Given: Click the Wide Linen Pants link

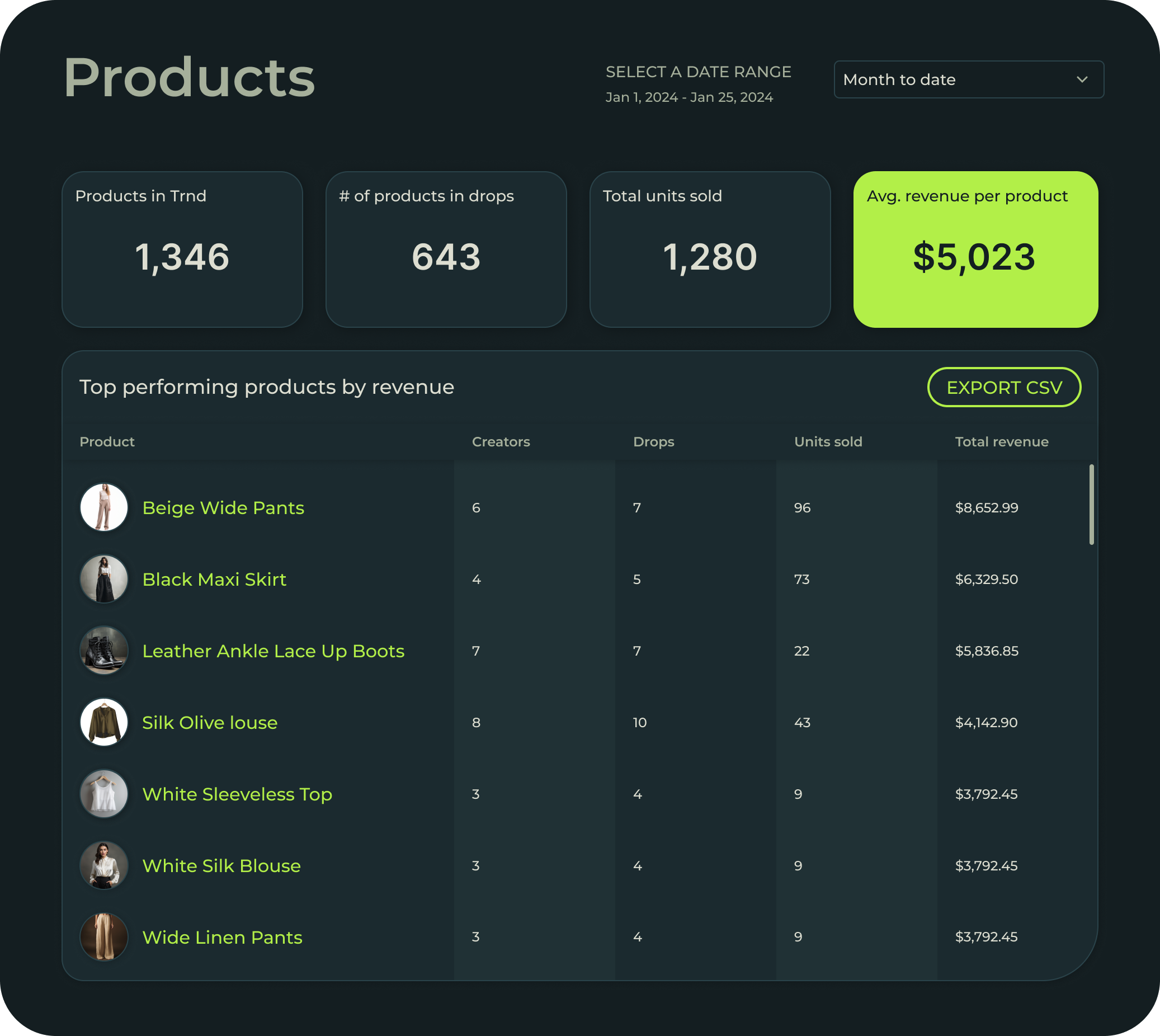Looking at the screenshot, I should click(222, 937).
